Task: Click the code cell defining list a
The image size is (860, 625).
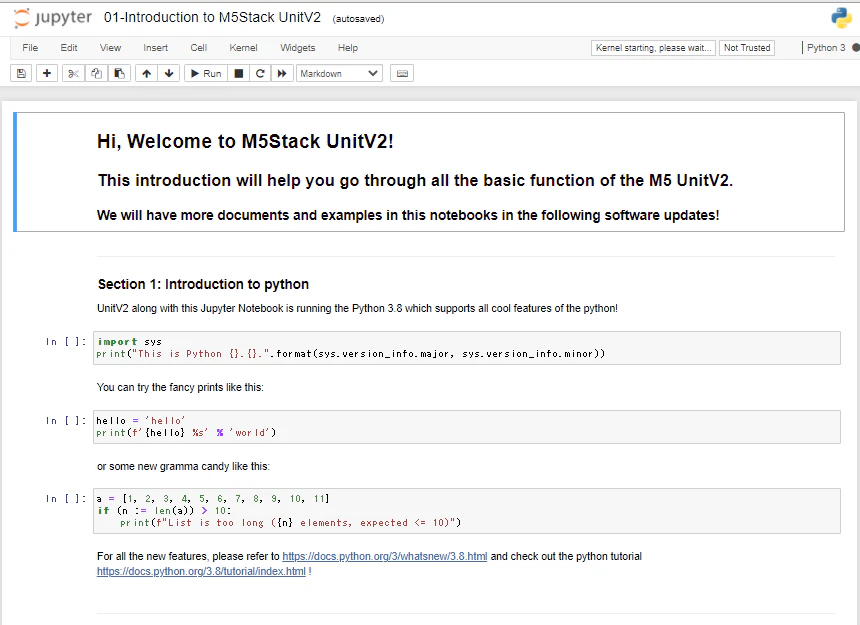Action: coord(467,510)
